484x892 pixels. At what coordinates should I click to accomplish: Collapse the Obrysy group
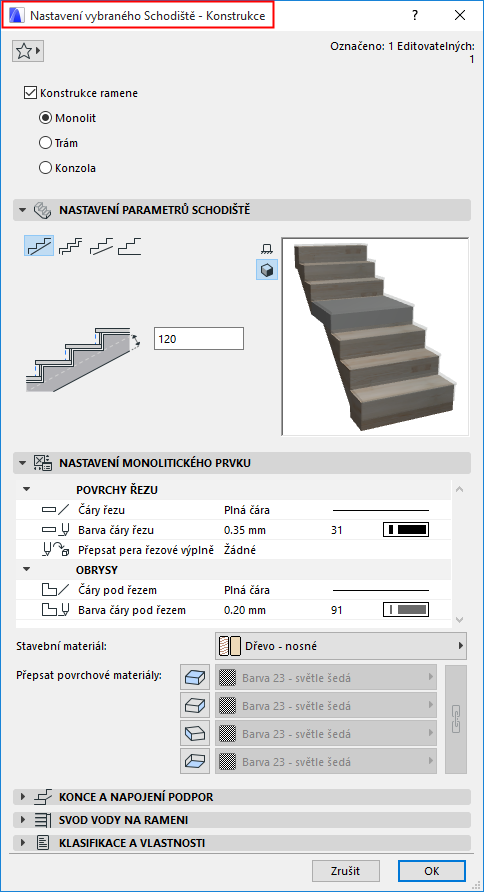click(x=27, y=569)
